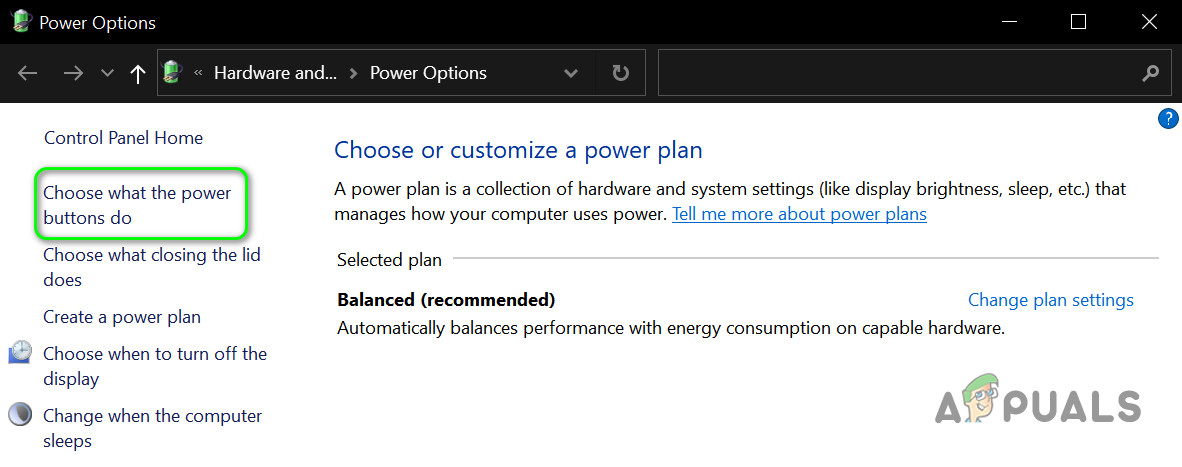Click the battery icon in address bar
This screenshot has width=1182, height=467.
coord(173,73)
